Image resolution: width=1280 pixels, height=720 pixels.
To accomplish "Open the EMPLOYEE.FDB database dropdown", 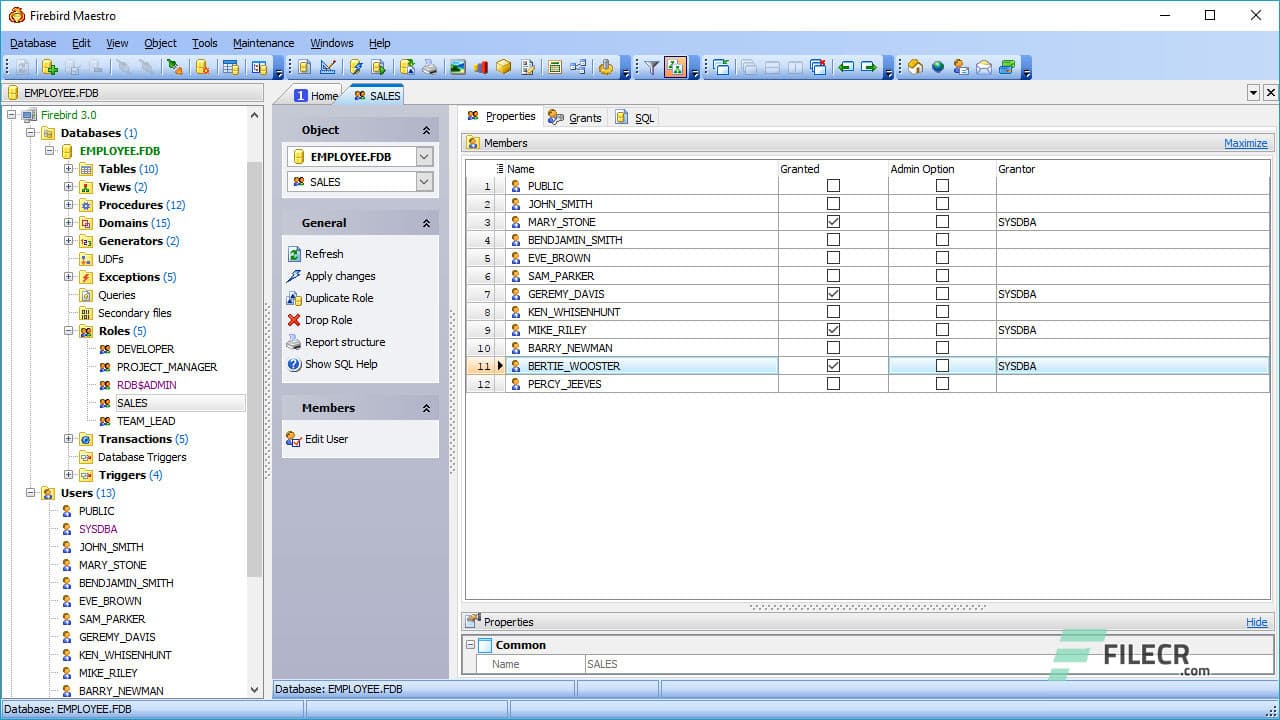I will click(x=423, y=156).
